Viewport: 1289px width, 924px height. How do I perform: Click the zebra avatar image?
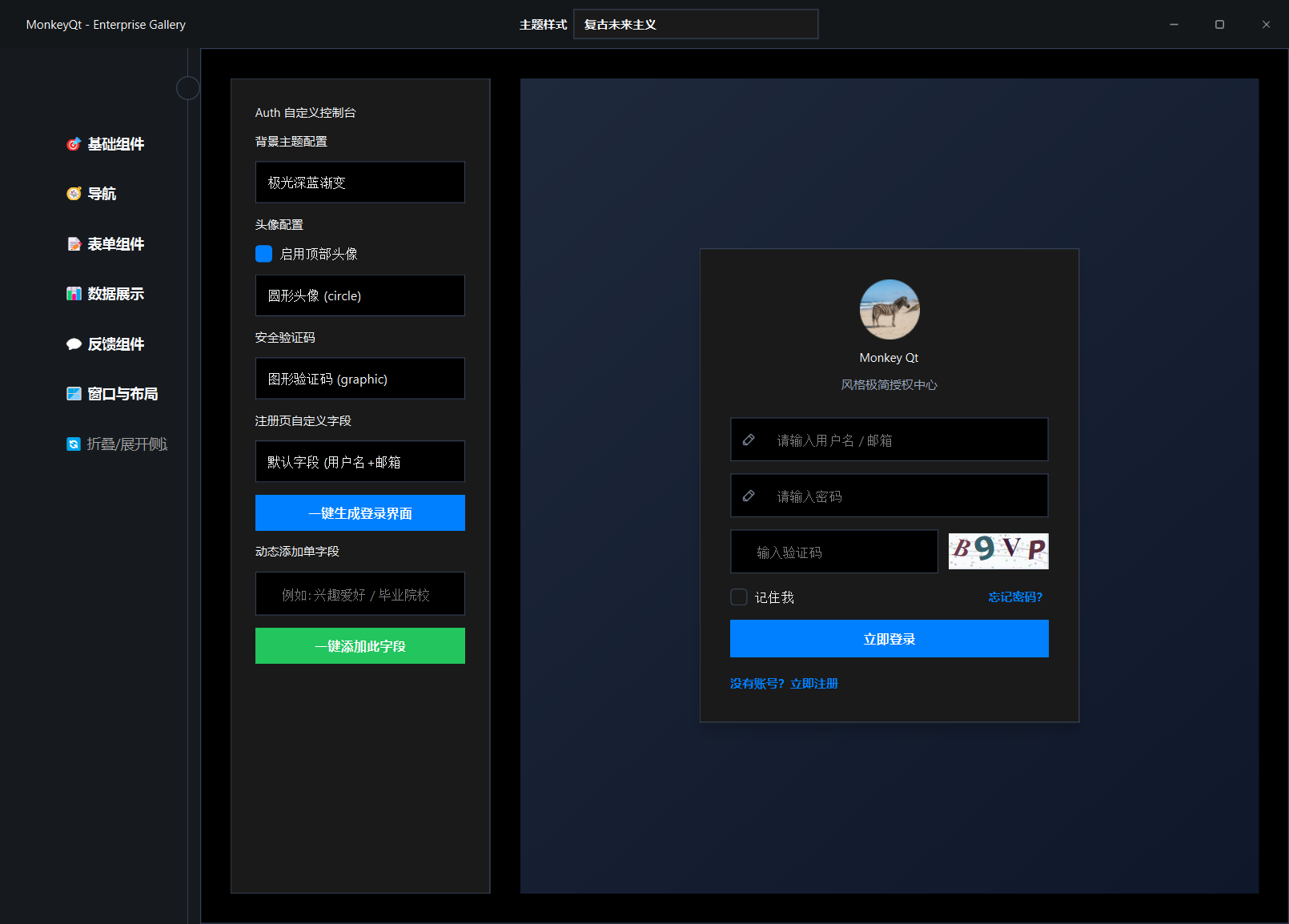coord(889,309)
